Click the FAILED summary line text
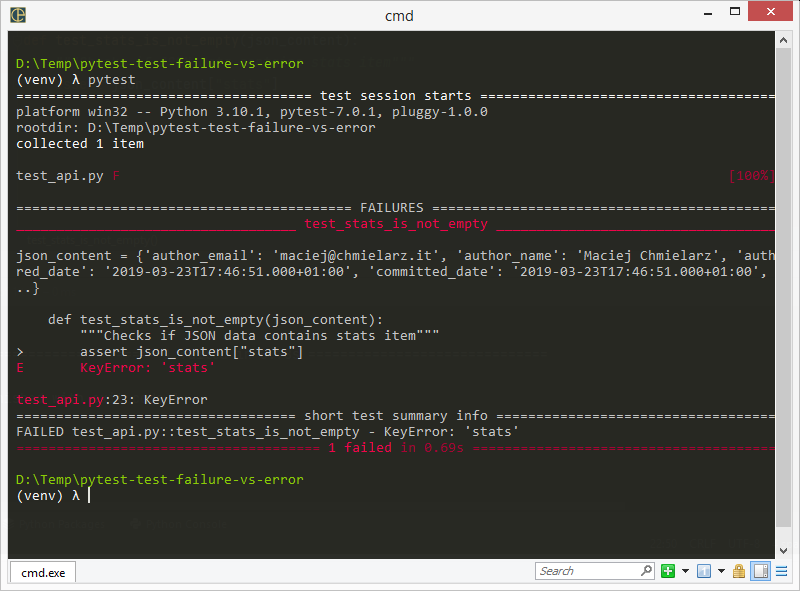 267,432
